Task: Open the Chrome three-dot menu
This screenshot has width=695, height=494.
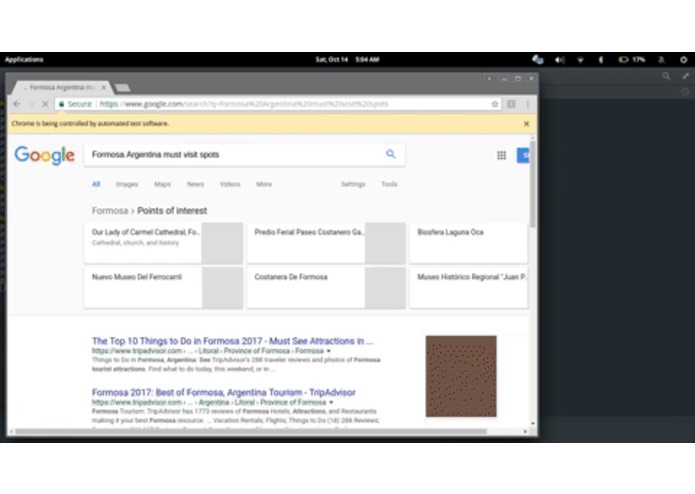Action: tap(527, 104)
